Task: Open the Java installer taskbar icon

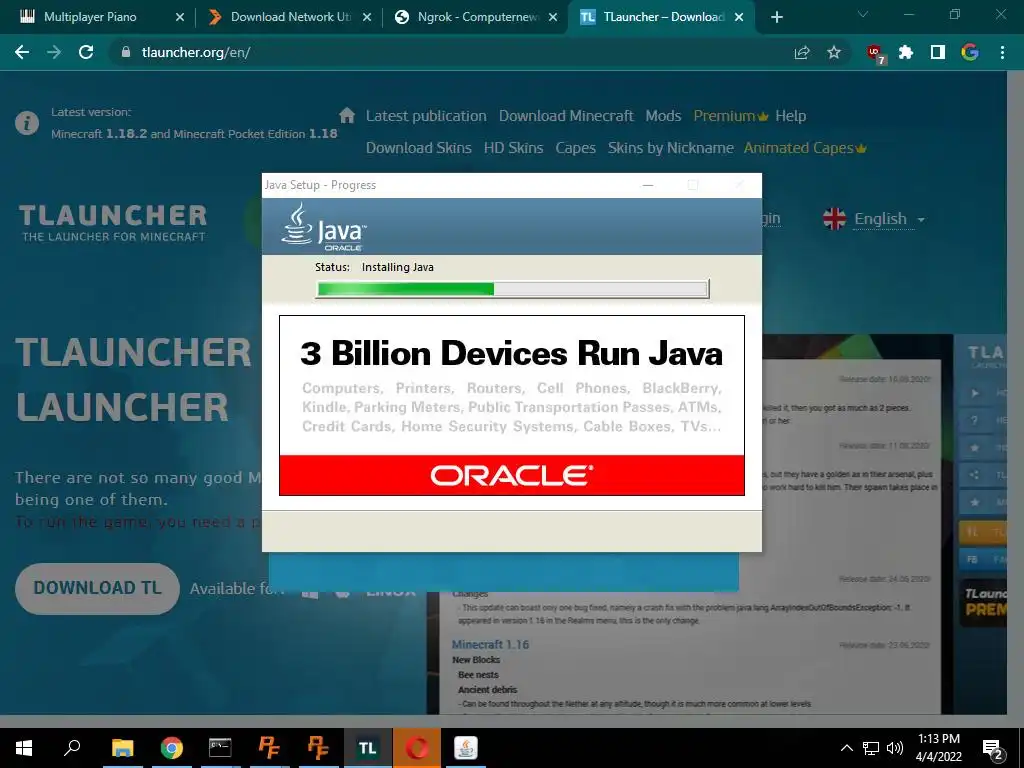Action: click(x=466, y=748)
